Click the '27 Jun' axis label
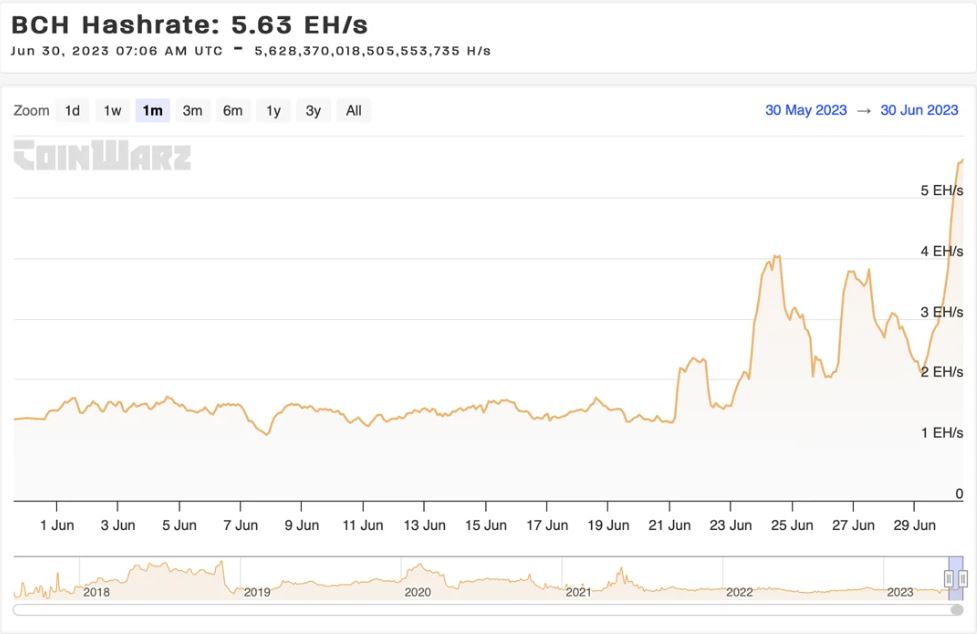 pos(853,526)
